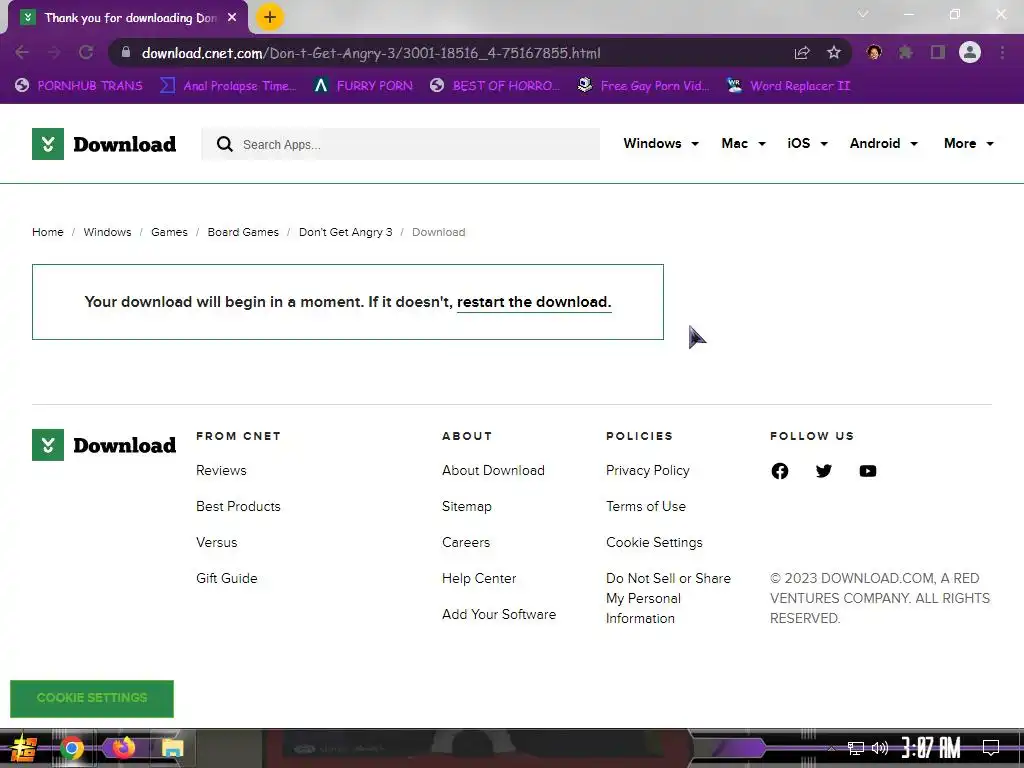
Task: Open the Board Games breadcrumb link
Action: coord(243,232)
